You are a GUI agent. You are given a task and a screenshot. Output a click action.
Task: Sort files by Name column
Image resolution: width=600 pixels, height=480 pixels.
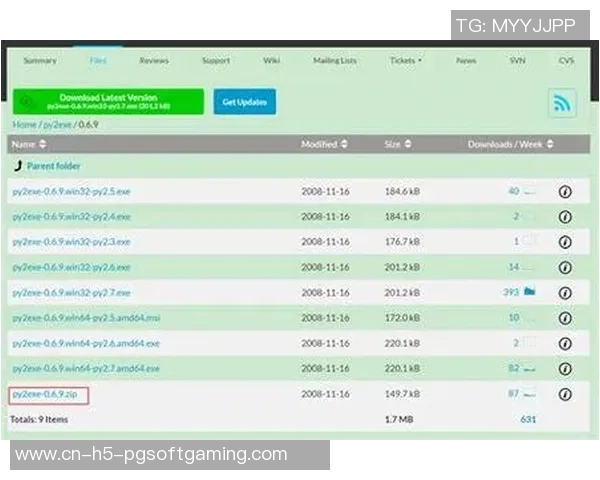28,145
